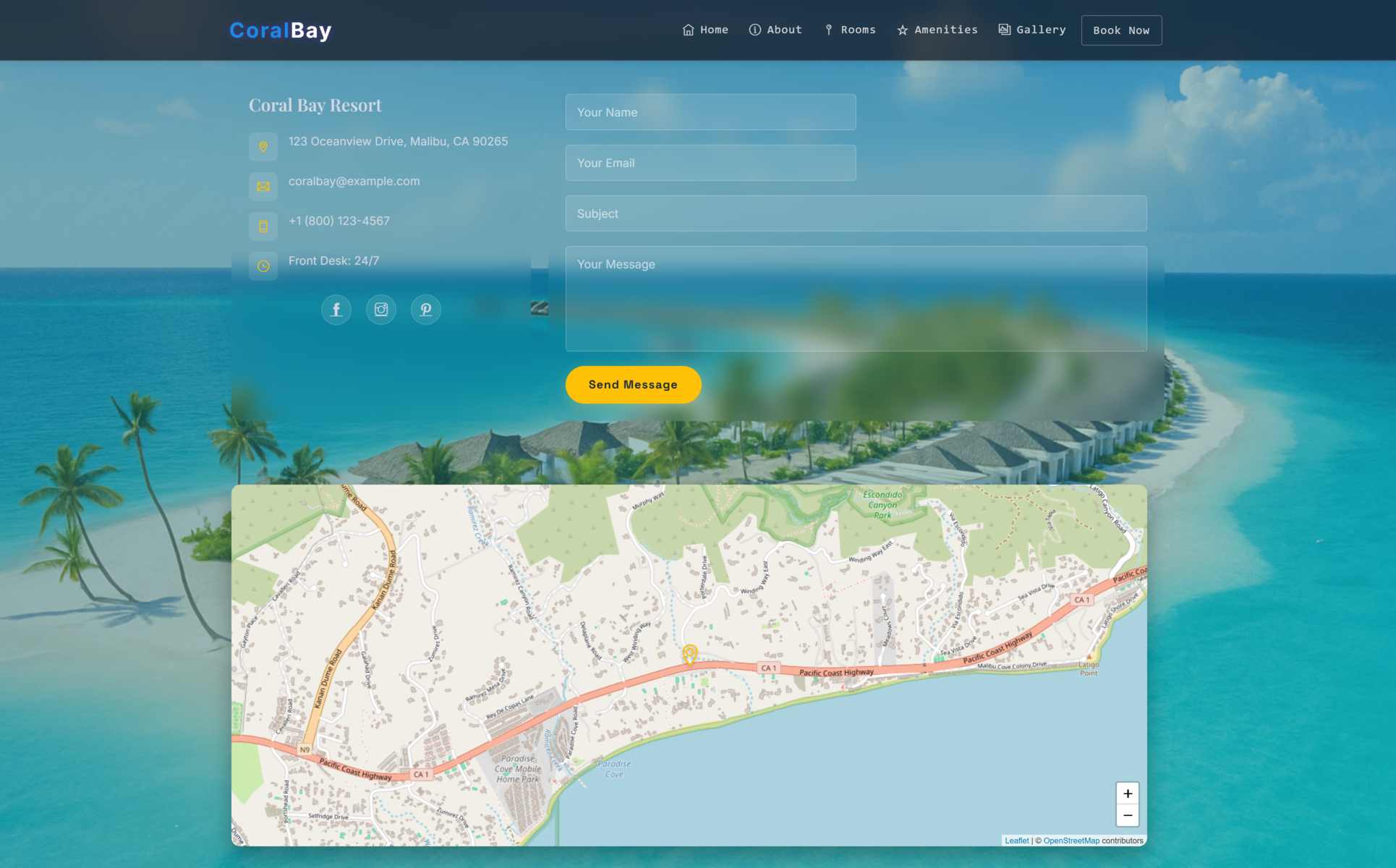Viewport: 1396px width, 868px height.
Task: Open the Instagram social icon
Action: point(381,310)
